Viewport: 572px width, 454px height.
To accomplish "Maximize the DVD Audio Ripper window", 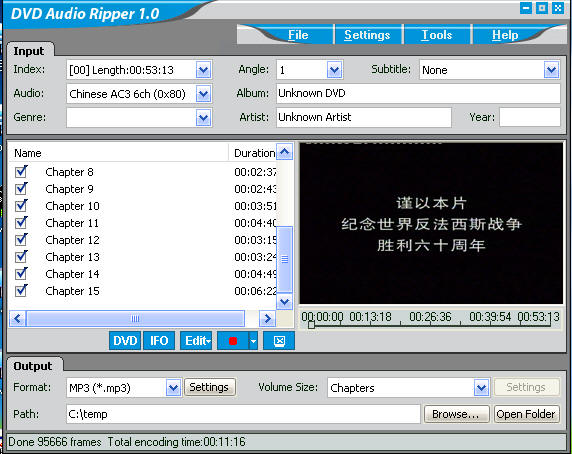I will coord(542,8).
